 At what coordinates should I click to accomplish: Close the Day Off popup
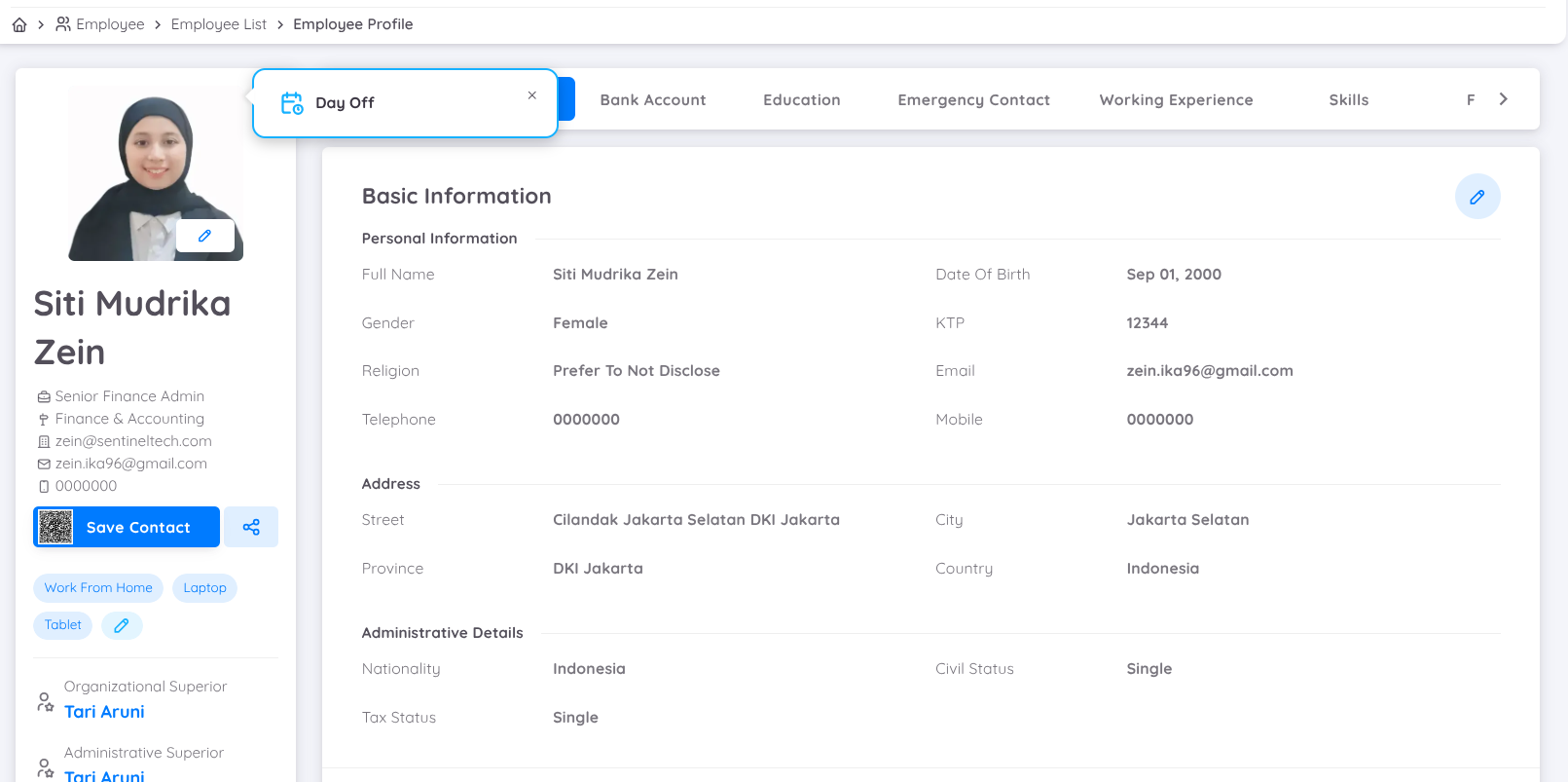point(532,95)
